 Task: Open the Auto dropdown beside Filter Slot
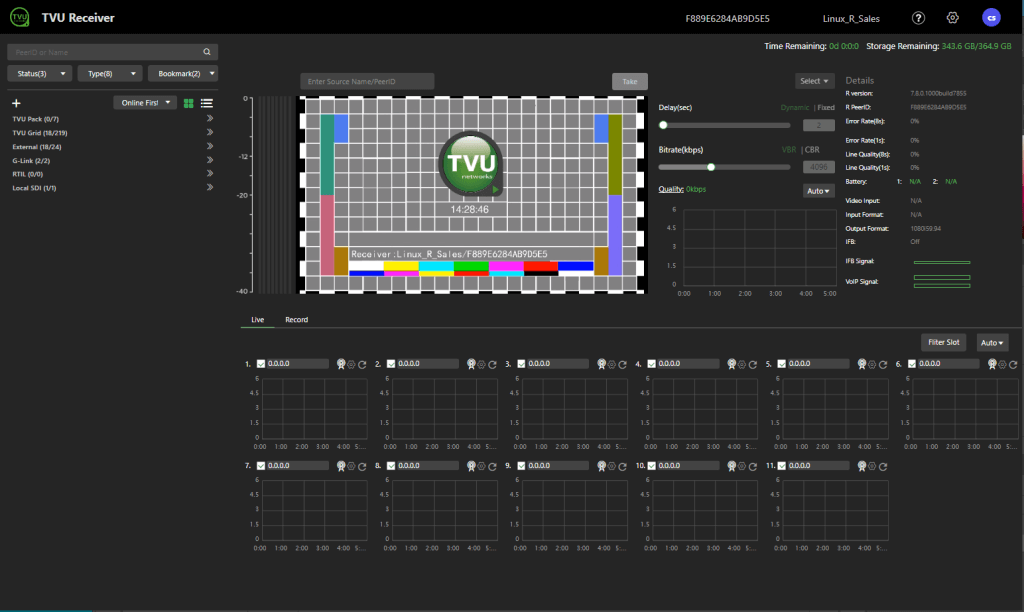click(992, 343)
